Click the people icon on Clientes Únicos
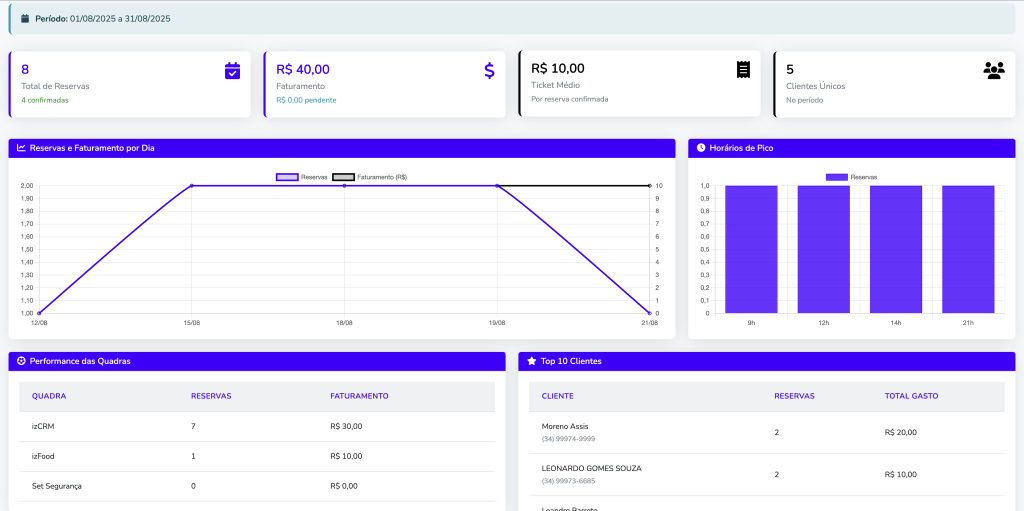Viewport: 1024px width, 511px height. click(993, 70)
